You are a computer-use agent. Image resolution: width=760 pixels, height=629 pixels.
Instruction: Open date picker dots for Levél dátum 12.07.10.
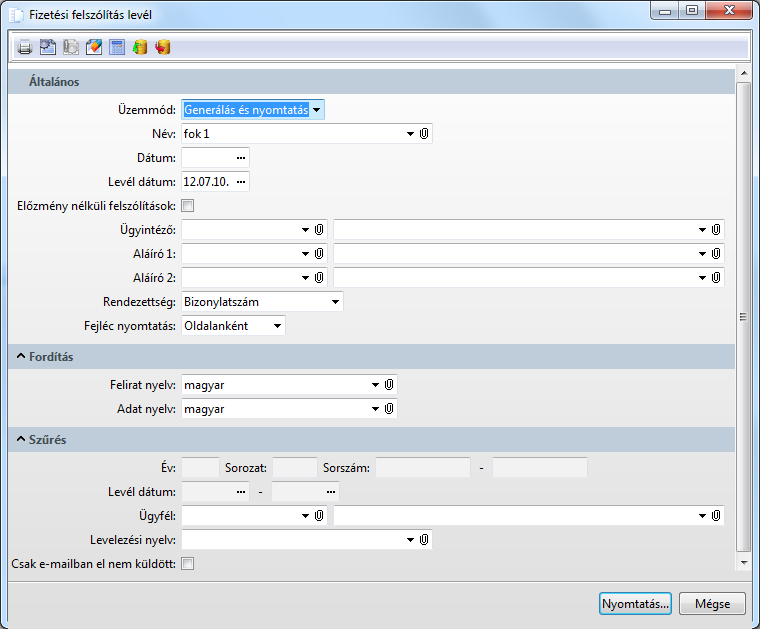pos(241,182)
